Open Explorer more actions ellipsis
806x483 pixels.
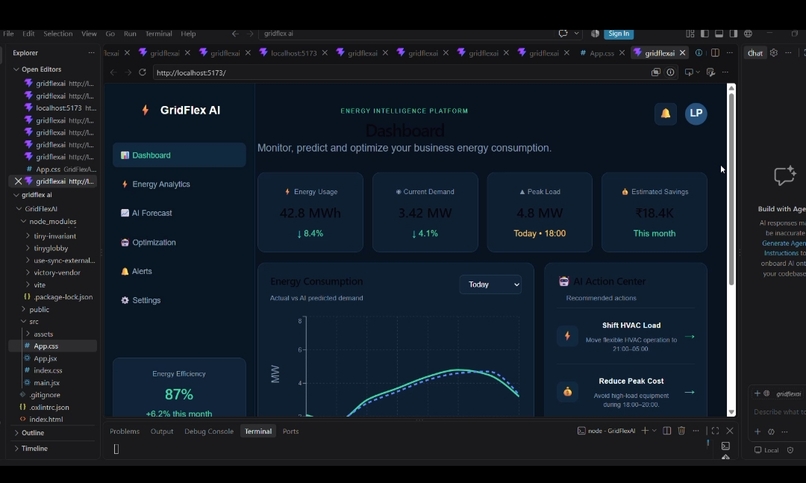click(91, 52)
